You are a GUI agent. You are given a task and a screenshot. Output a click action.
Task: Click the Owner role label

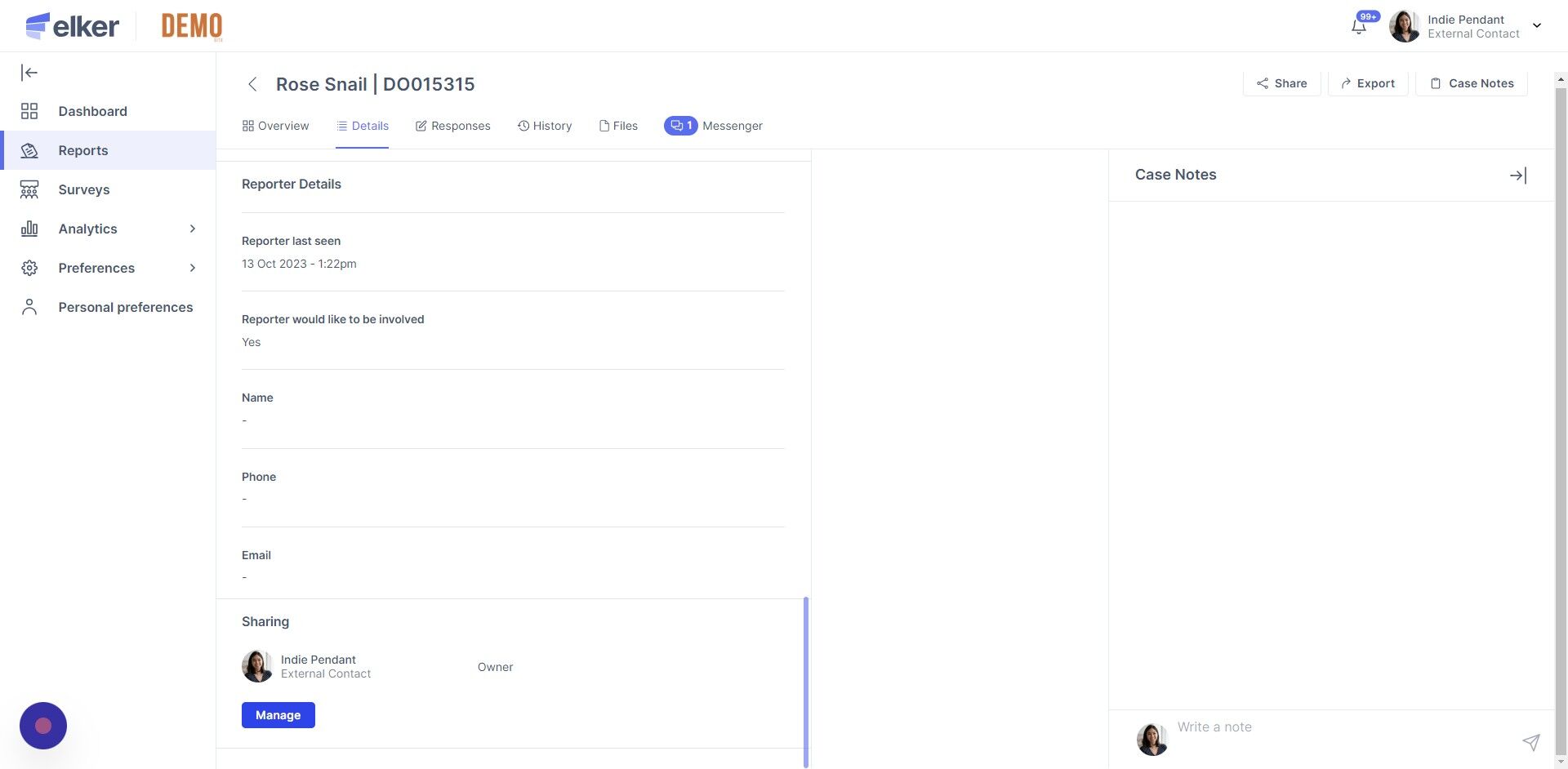pos(495,667)
